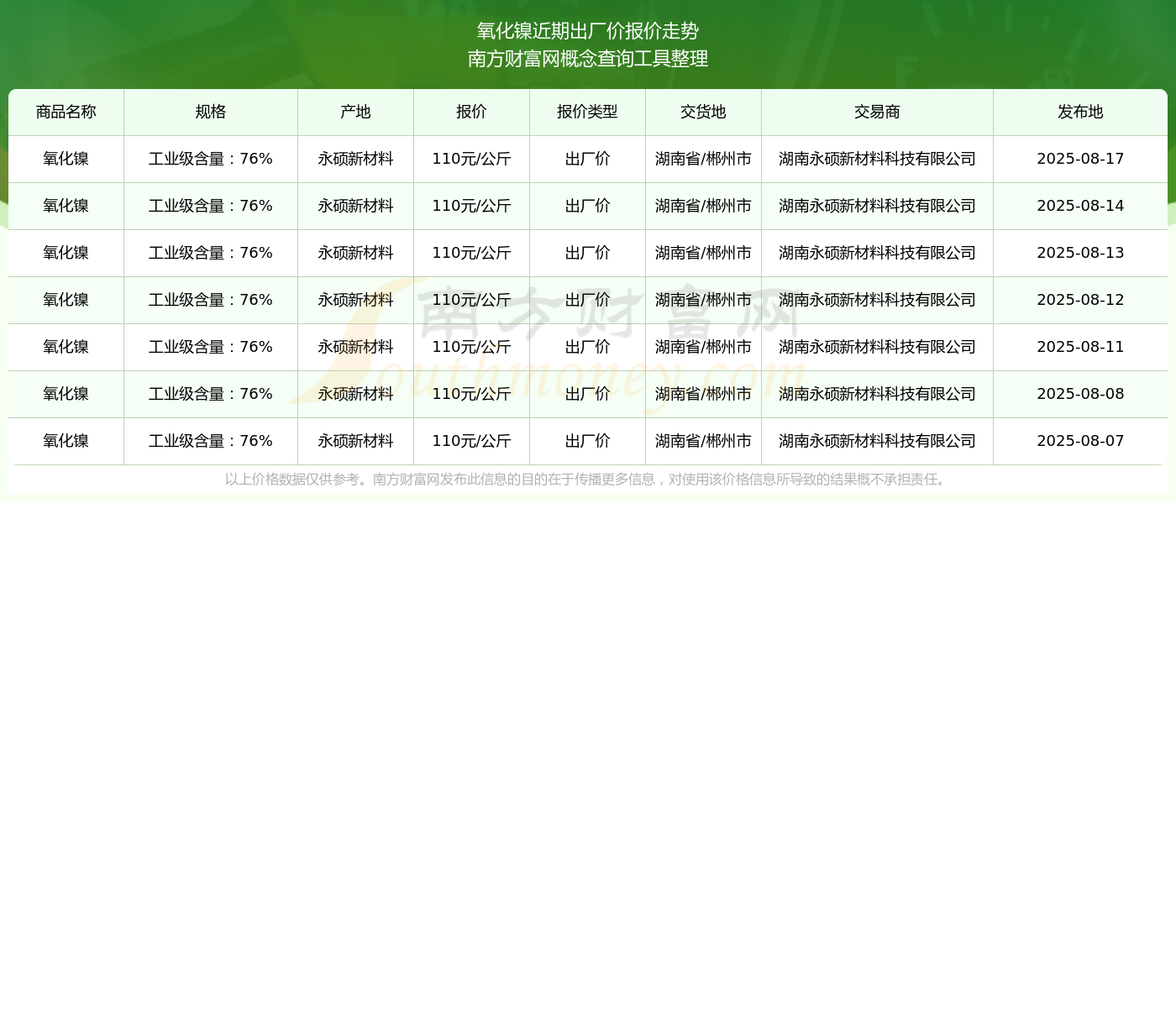Click 110元/公斤 in the 2025-08-07 row

point(472,441)
